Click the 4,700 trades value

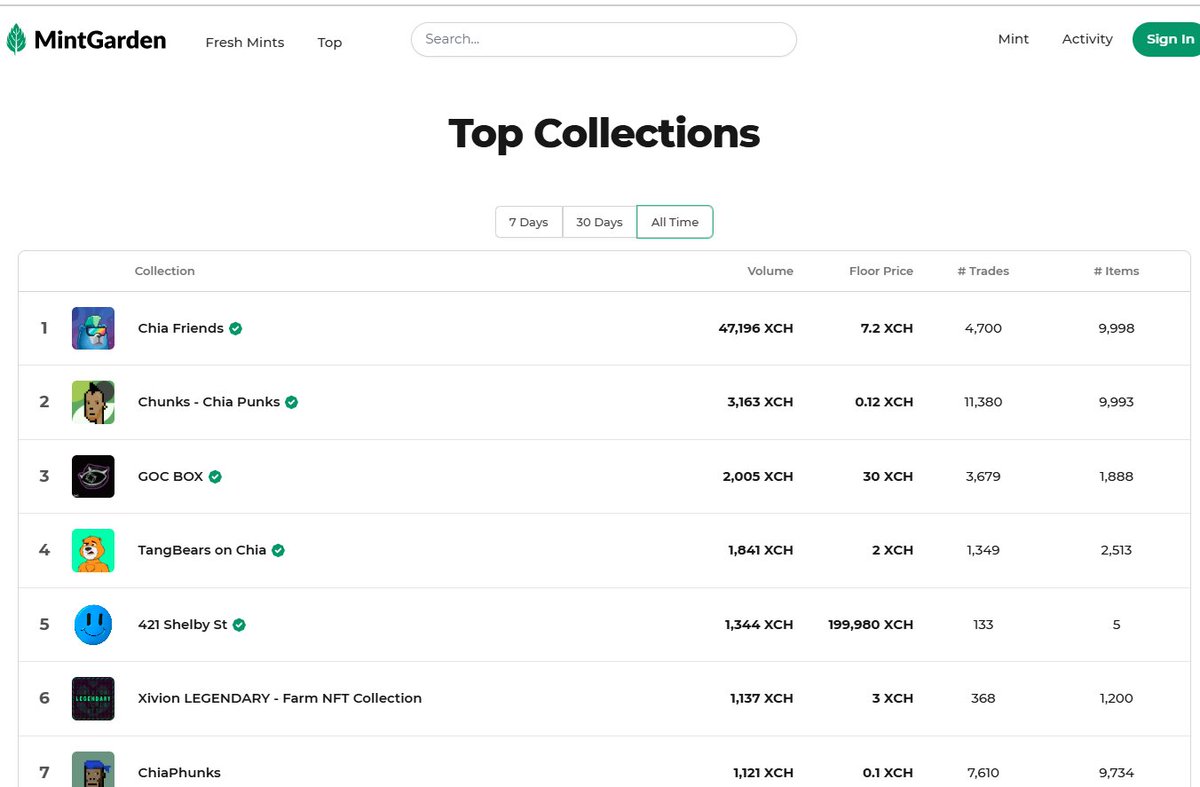983,328
